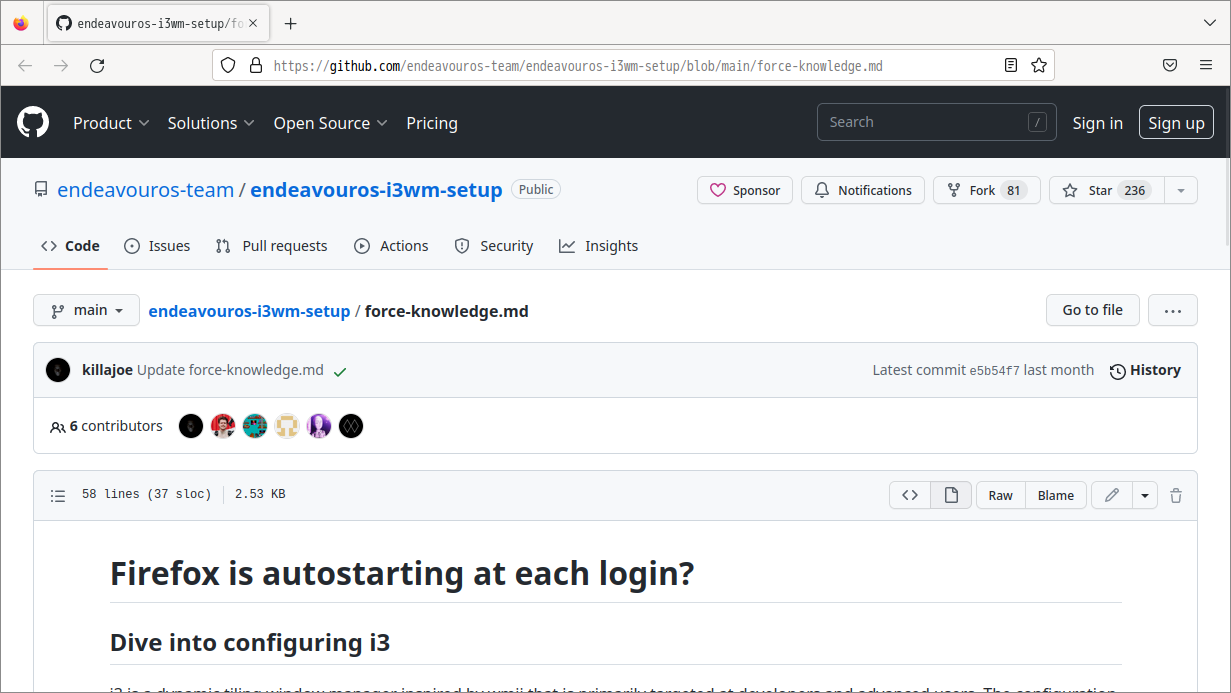View the file History
1231x693 pixels.
pyautogui.click(x=1145, y=370)
